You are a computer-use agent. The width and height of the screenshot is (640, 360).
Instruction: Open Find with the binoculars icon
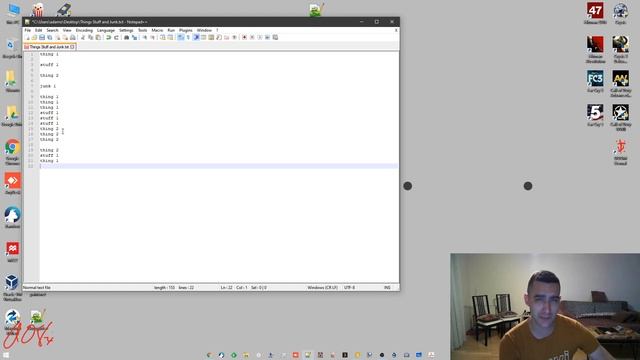(127, 37)
